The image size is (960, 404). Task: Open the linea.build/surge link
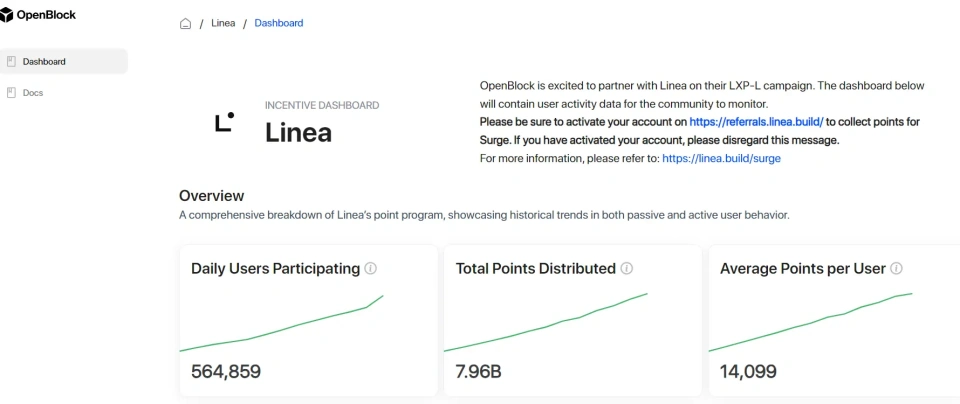tap(721, 158)
